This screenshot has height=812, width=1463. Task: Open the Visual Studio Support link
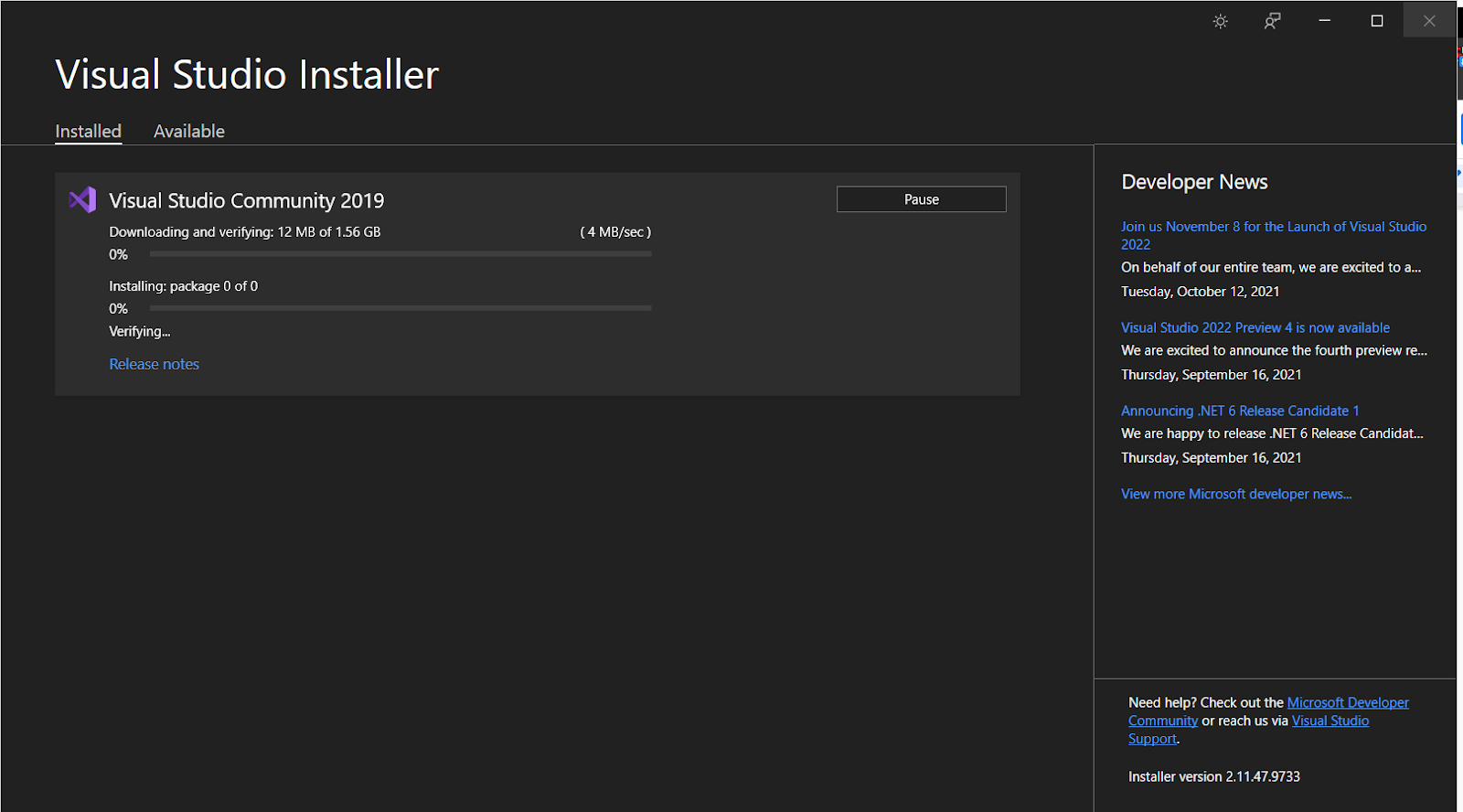(x=1248, y=730)
